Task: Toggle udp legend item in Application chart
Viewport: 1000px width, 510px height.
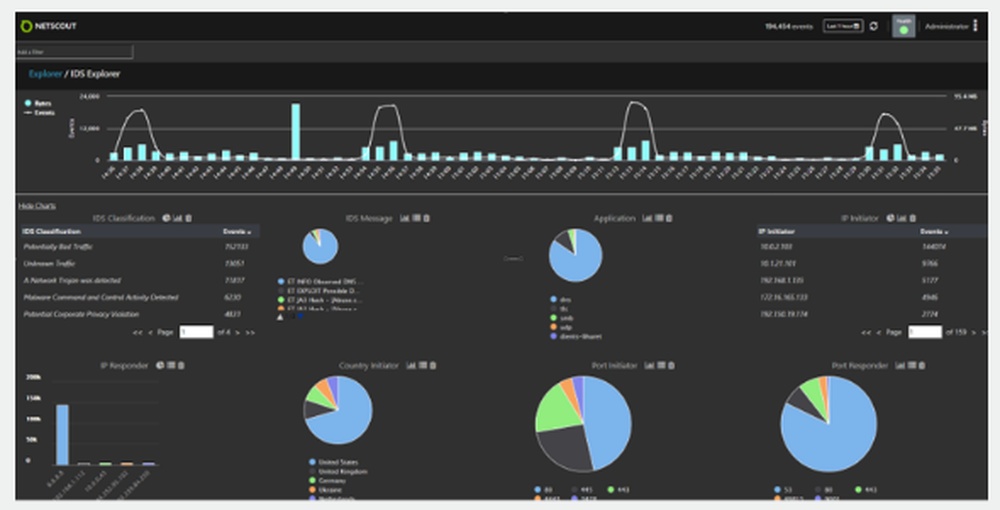Action: [561, 327]
